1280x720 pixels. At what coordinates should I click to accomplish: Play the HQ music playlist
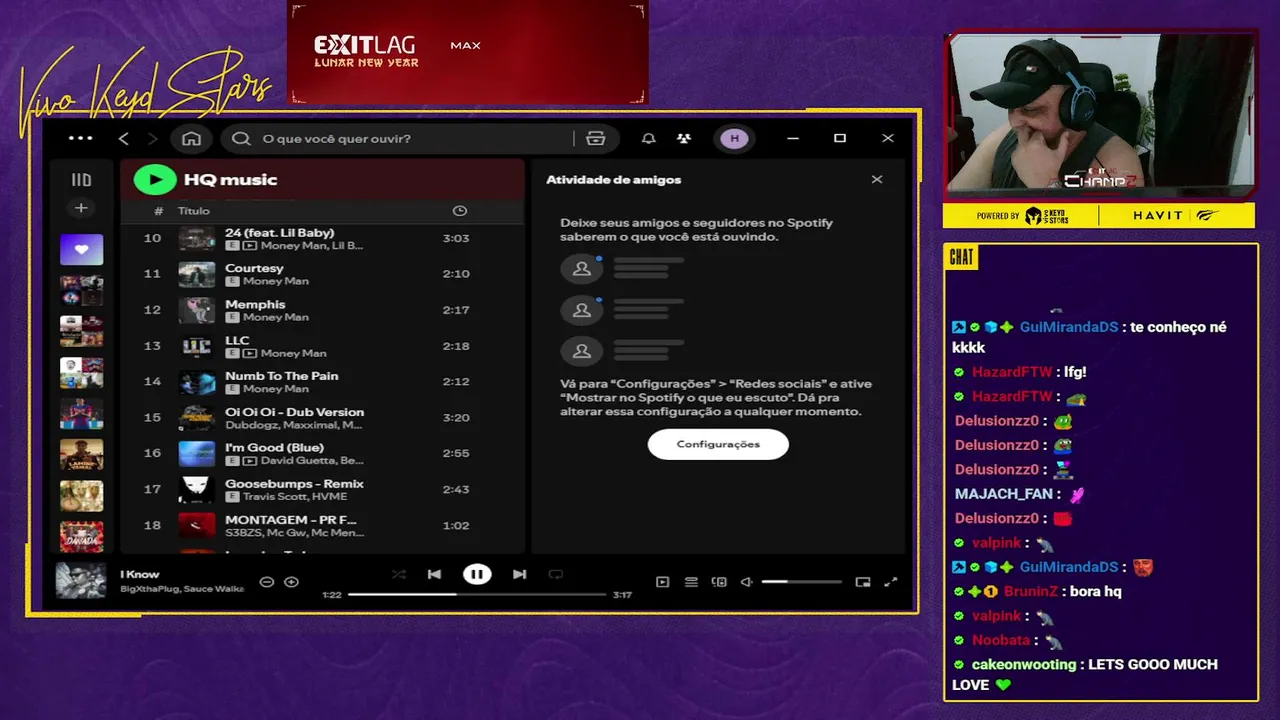pos(155,180)
